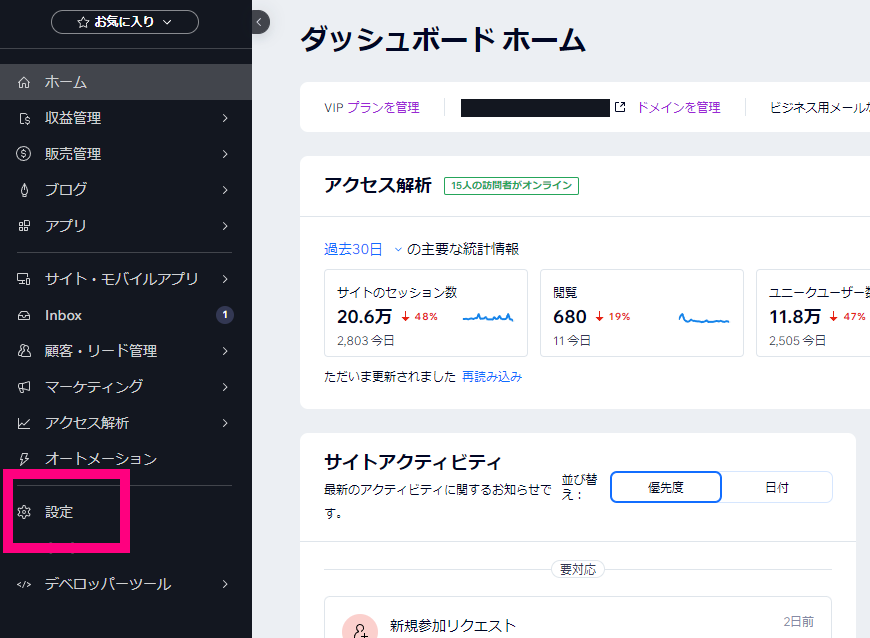Expand the アプリ chevron
This screenshot has width=870, height=638.
click(225, 226)
